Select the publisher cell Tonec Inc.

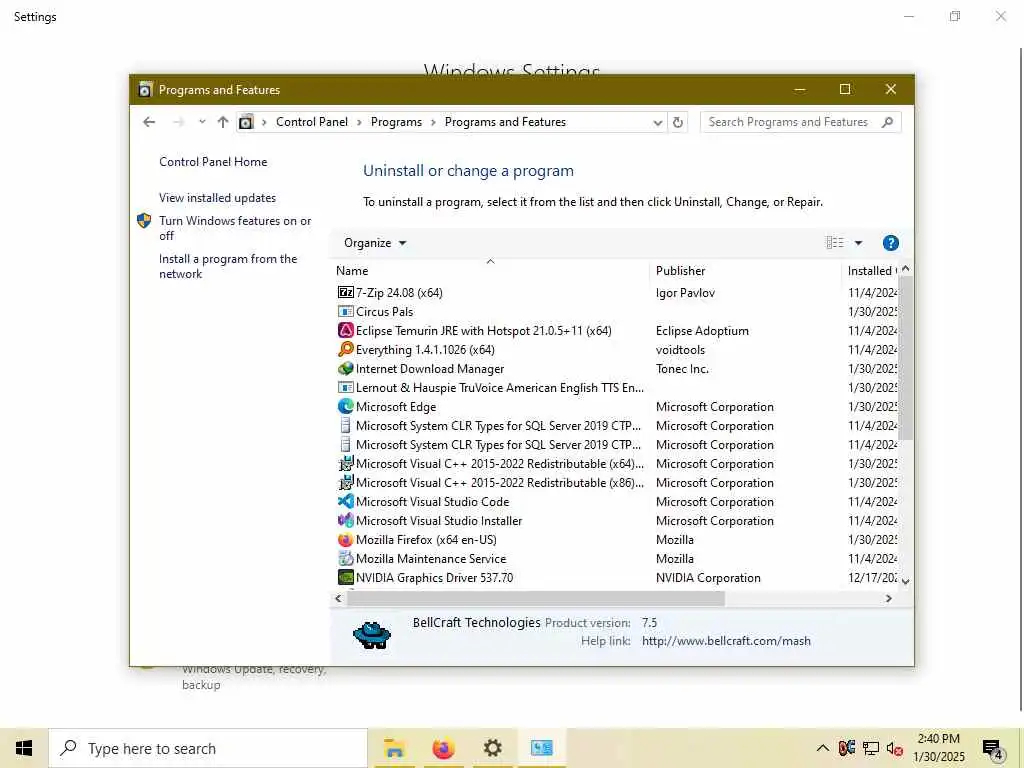(682, 368)
